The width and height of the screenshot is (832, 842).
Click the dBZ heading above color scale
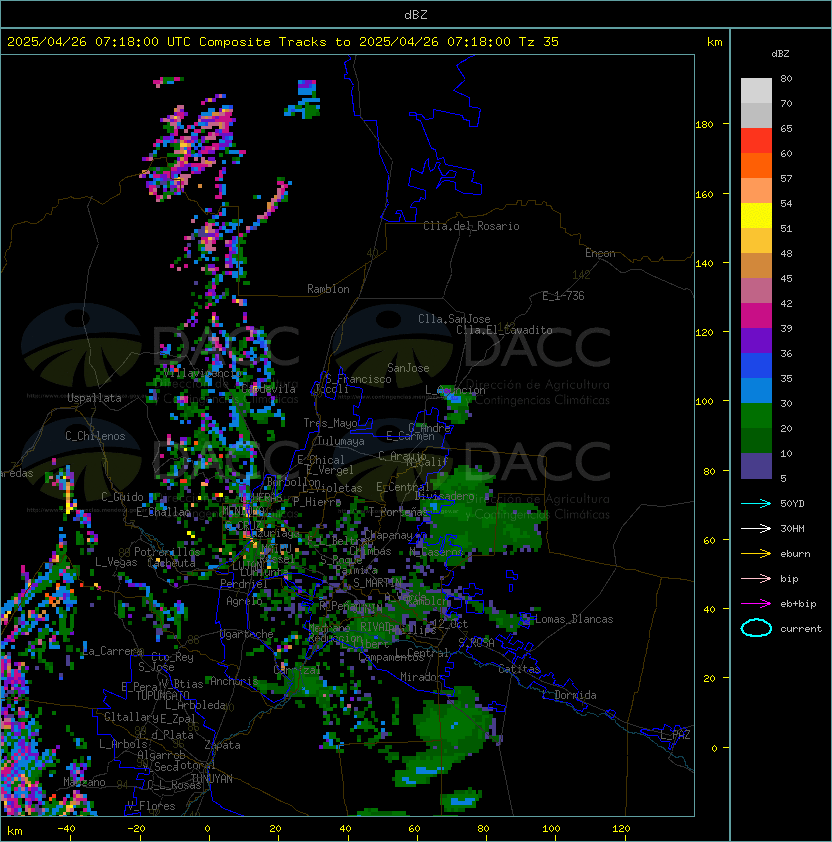[780, 54]
